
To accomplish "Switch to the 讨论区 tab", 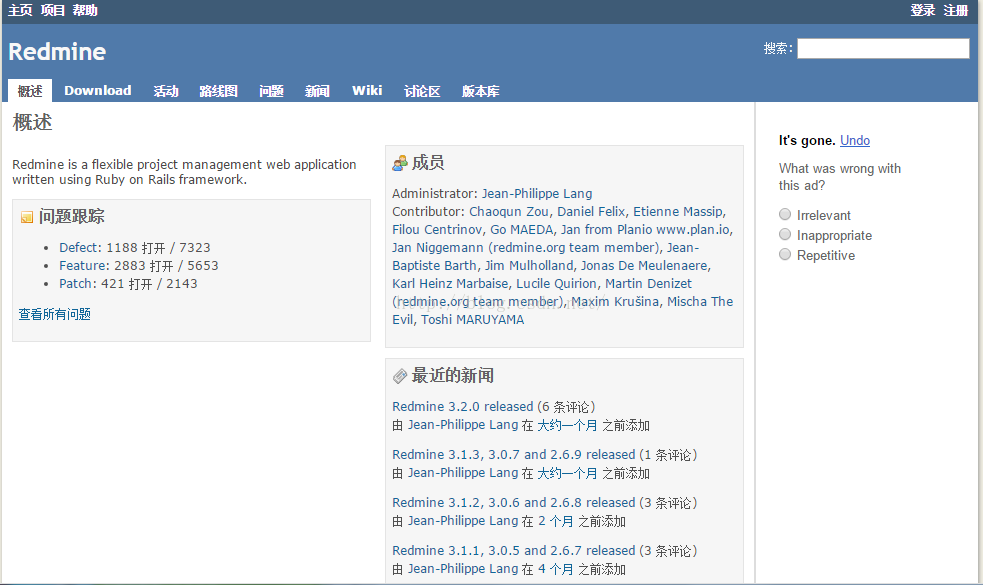I will tap(422, 92).
